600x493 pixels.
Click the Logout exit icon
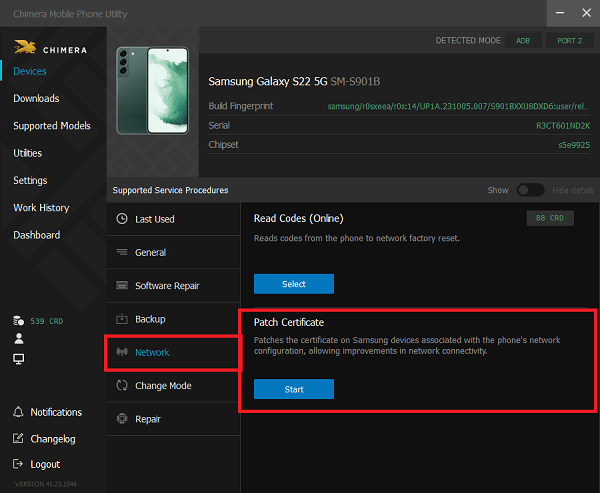(x=18, y=464)
